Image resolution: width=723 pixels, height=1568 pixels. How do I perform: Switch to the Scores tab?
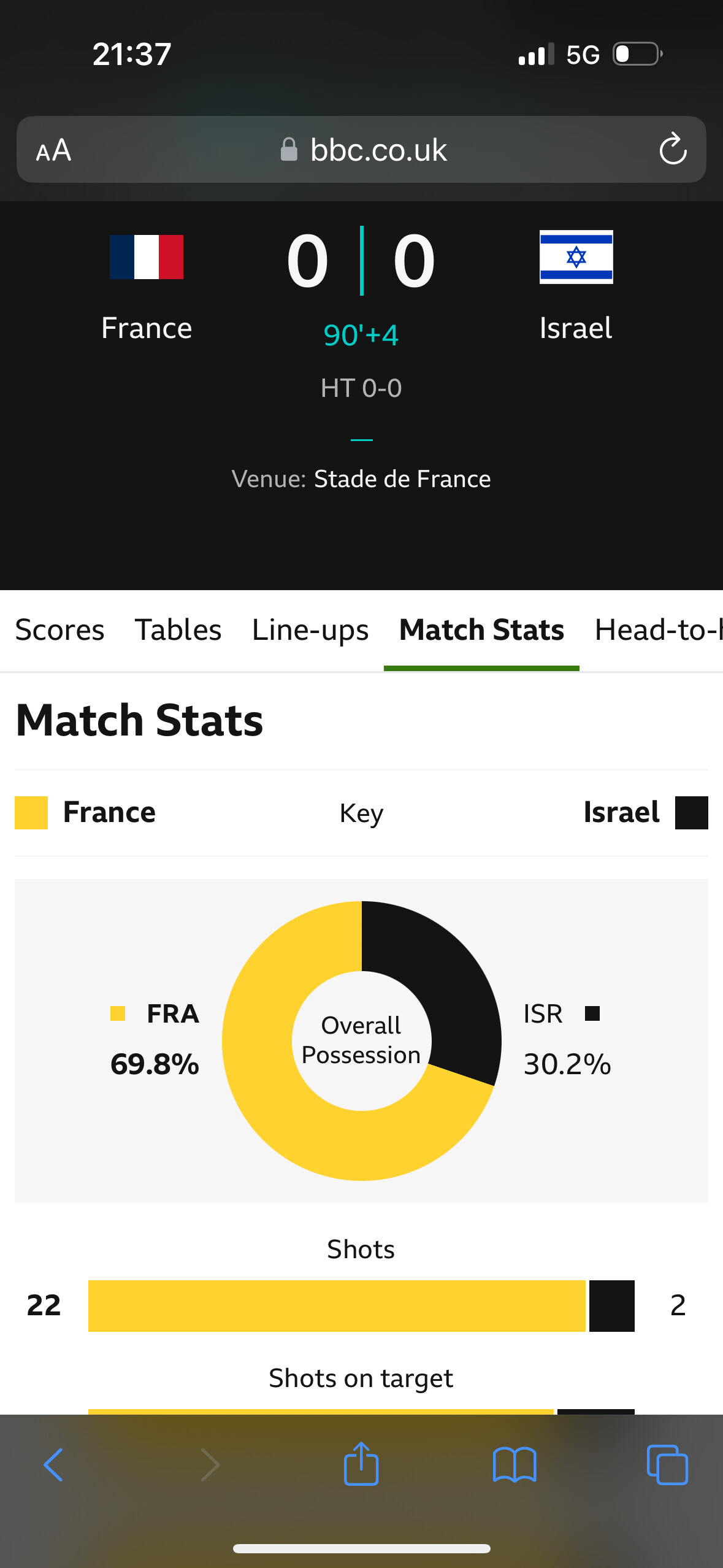pyautogui.click(x=59, y=630)
